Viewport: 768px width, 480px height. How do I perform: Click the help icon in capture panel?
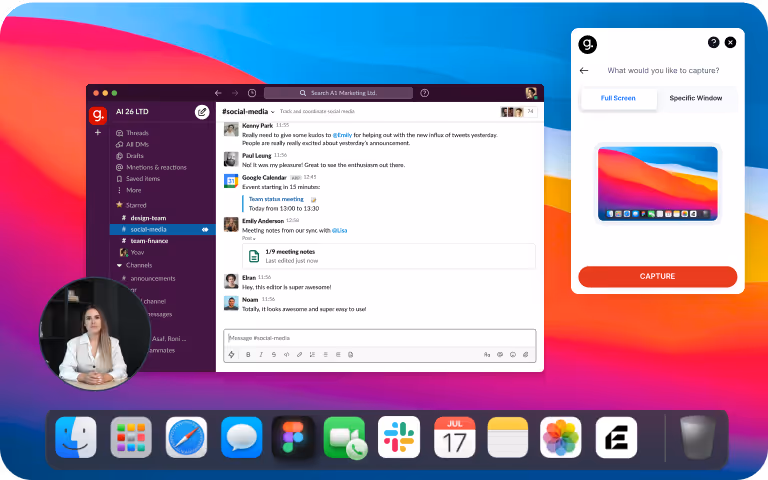pyautogui.click(x=714, y=43)
